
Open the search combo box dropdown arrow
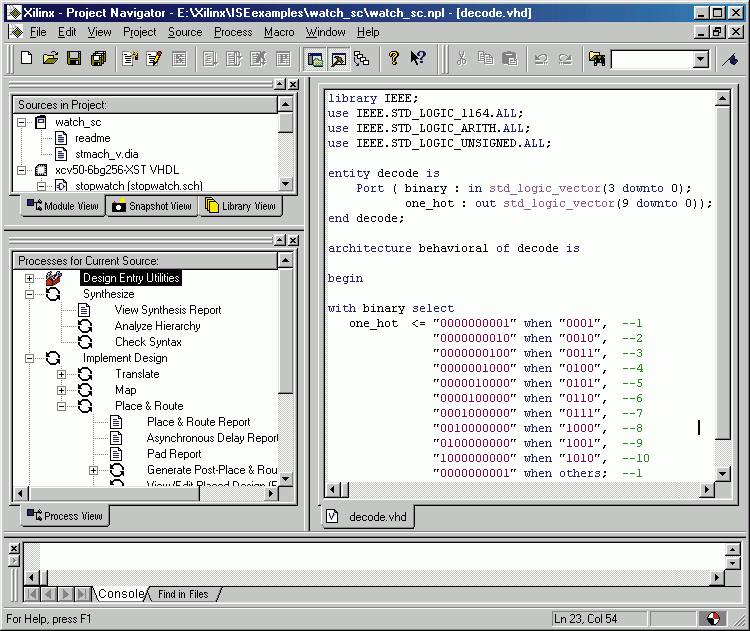(701, 59)
